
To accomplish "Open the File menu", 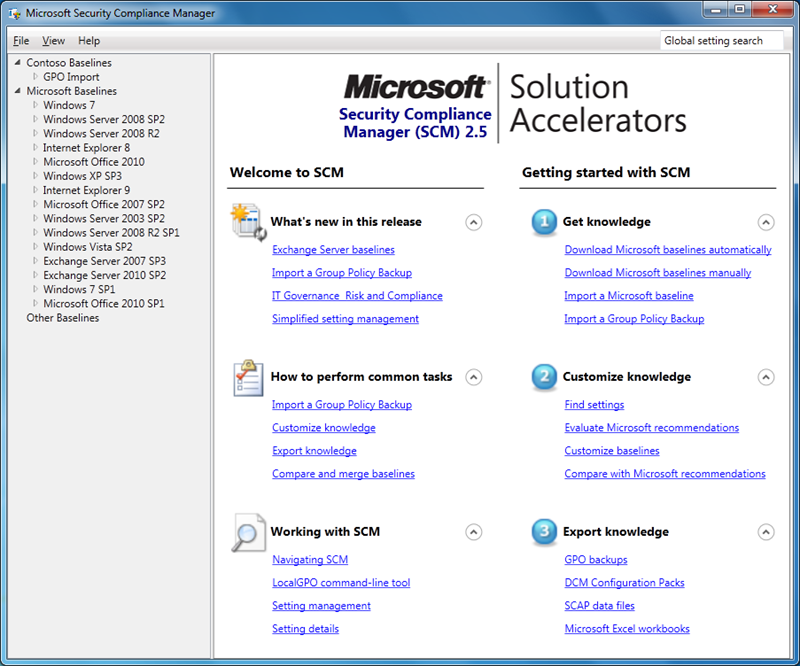I will pos(21,41).
